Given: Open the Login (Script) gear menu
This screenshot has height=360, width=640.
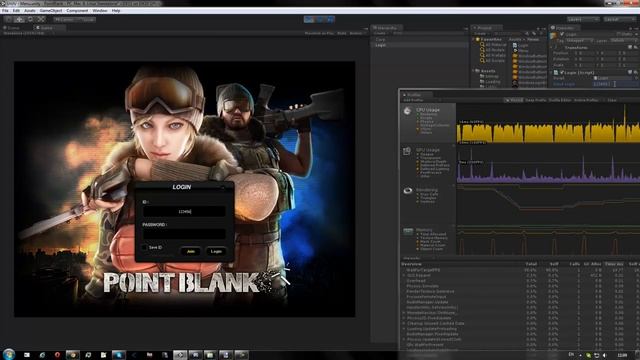Looking at the screenshot, I should click(x=636, y=72).
